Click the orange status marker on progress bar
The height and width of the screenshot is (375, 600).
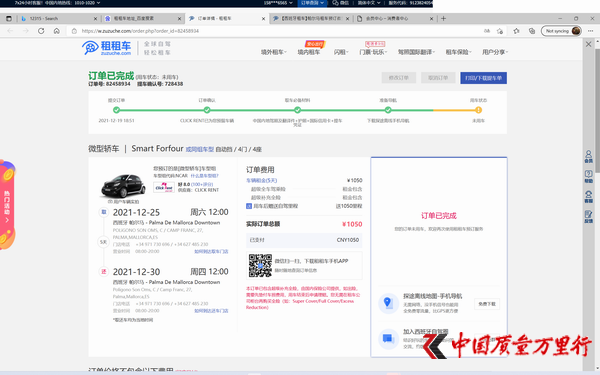(478, 110)
